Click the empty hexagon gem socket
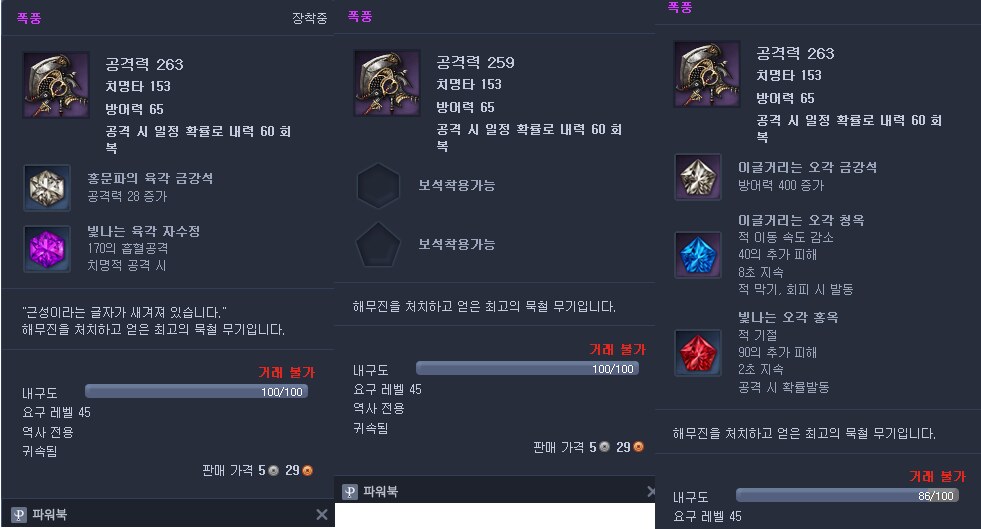Image resolution: width=981 pixels, height=529 pixels. pyautogui.click(x=378, y=185)
